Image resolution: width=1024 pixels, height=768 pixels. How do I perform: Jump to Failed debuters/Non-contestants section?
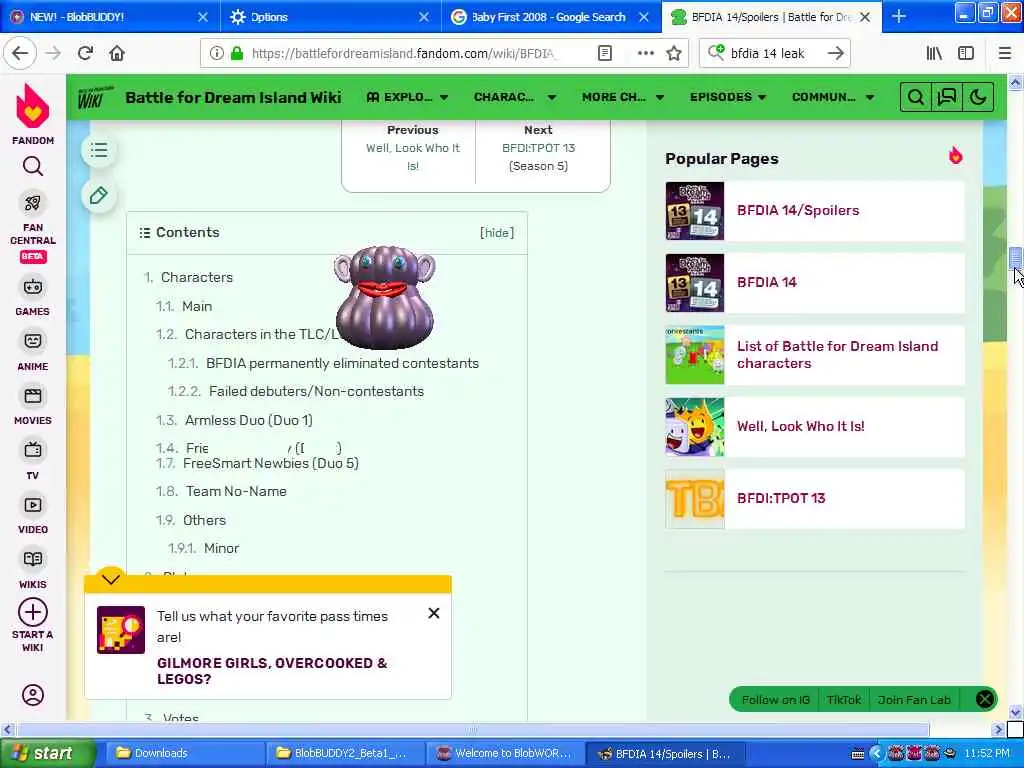tap(316, 391)
